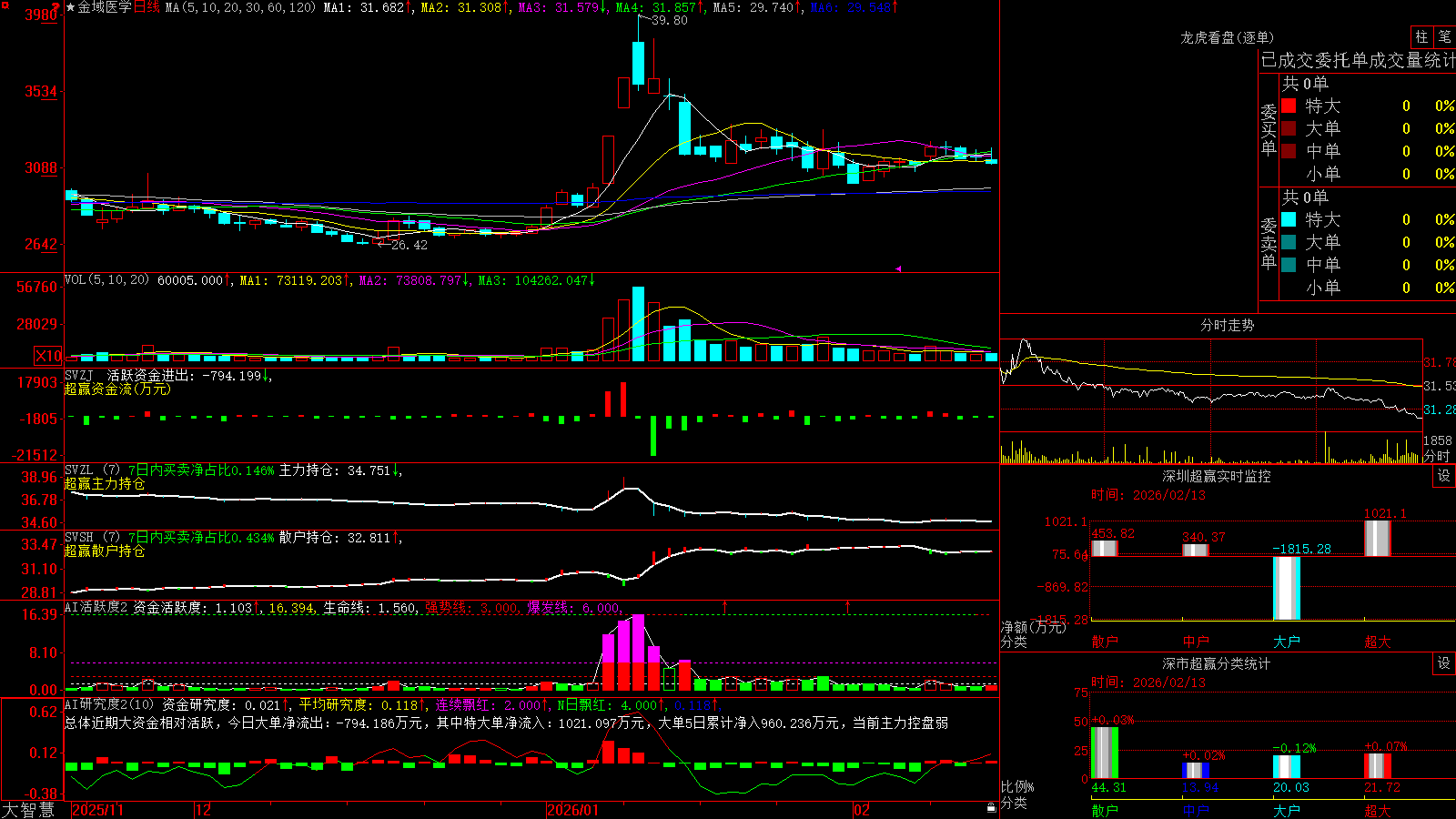The height and width of the screenshot is (819, 1456).
Task: Click the 日线 period label
Action: coord(147,7)
